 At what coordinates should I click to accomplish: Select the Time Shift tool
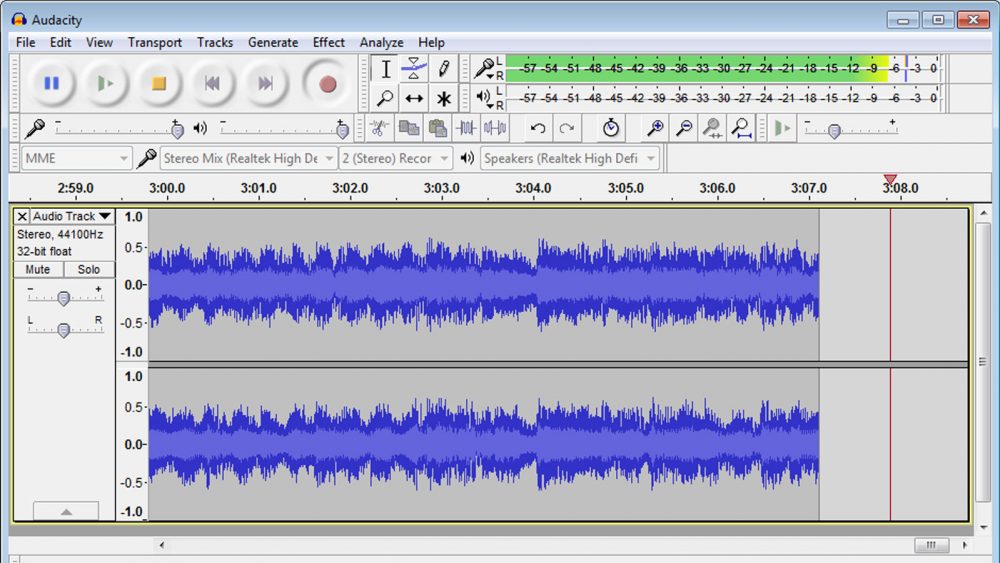click(414, 98)
